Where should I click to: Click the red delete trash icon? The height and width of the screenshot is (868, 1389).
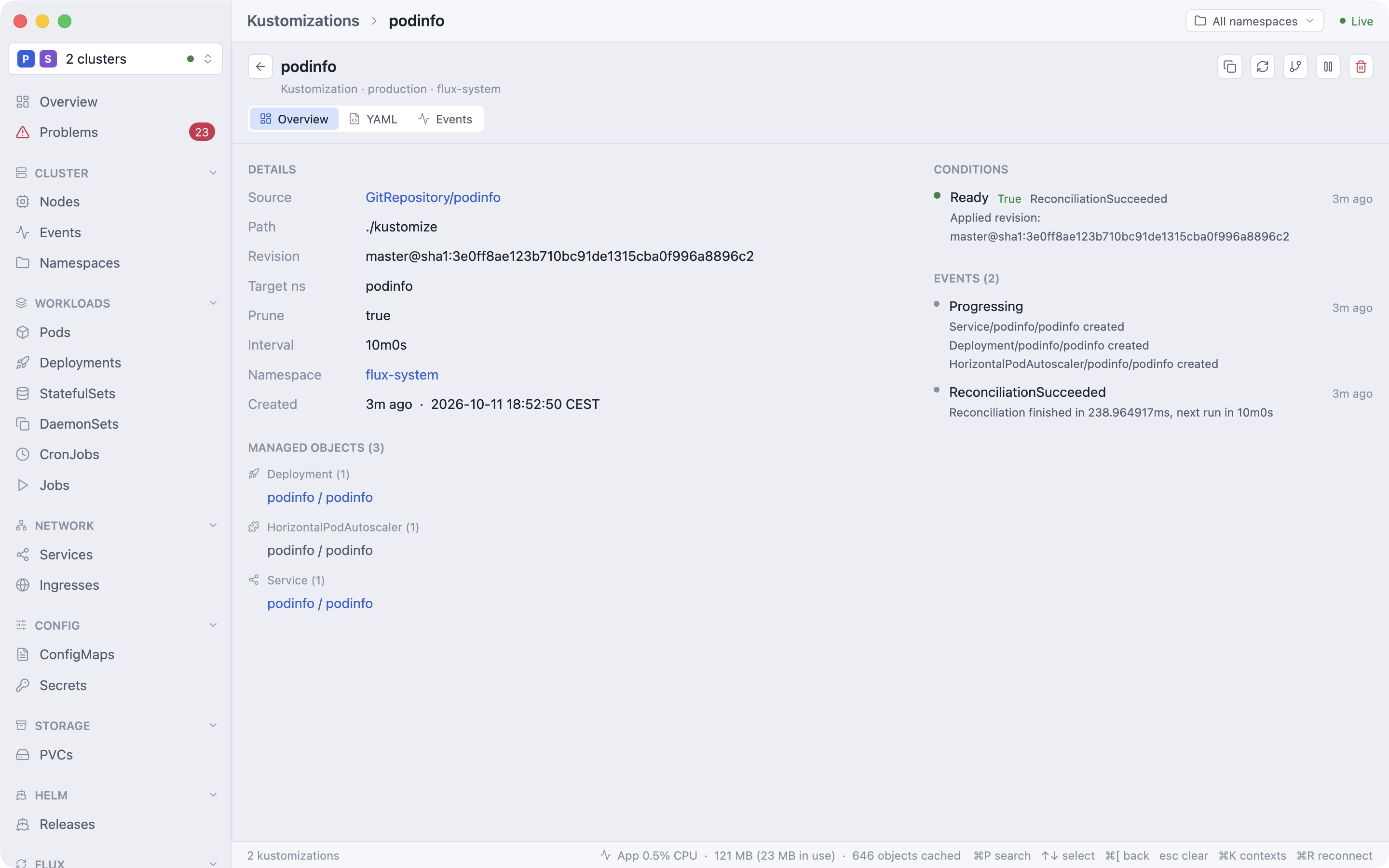click(1360, 67)
